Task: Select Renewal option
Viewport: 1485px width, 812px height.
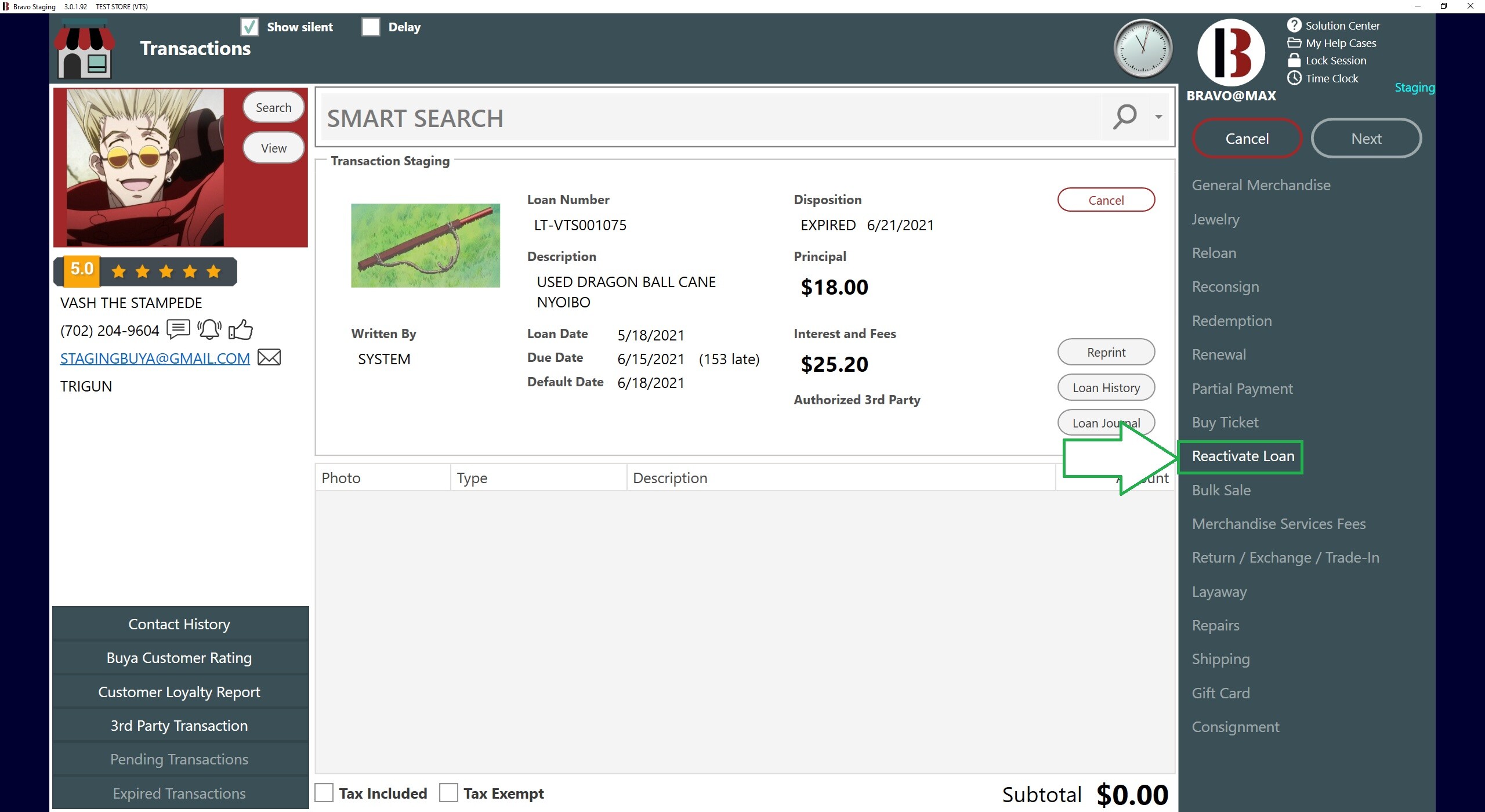Action: coord(1219,354)
